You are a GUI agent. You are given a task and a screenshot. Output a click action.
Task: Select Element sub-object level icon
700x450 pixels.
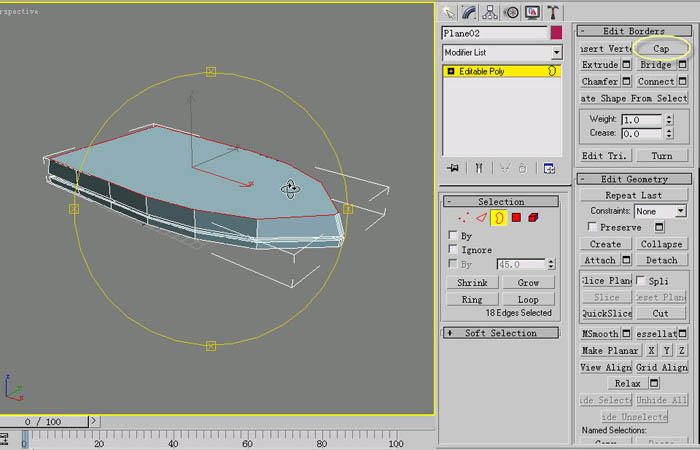point(533,218)
